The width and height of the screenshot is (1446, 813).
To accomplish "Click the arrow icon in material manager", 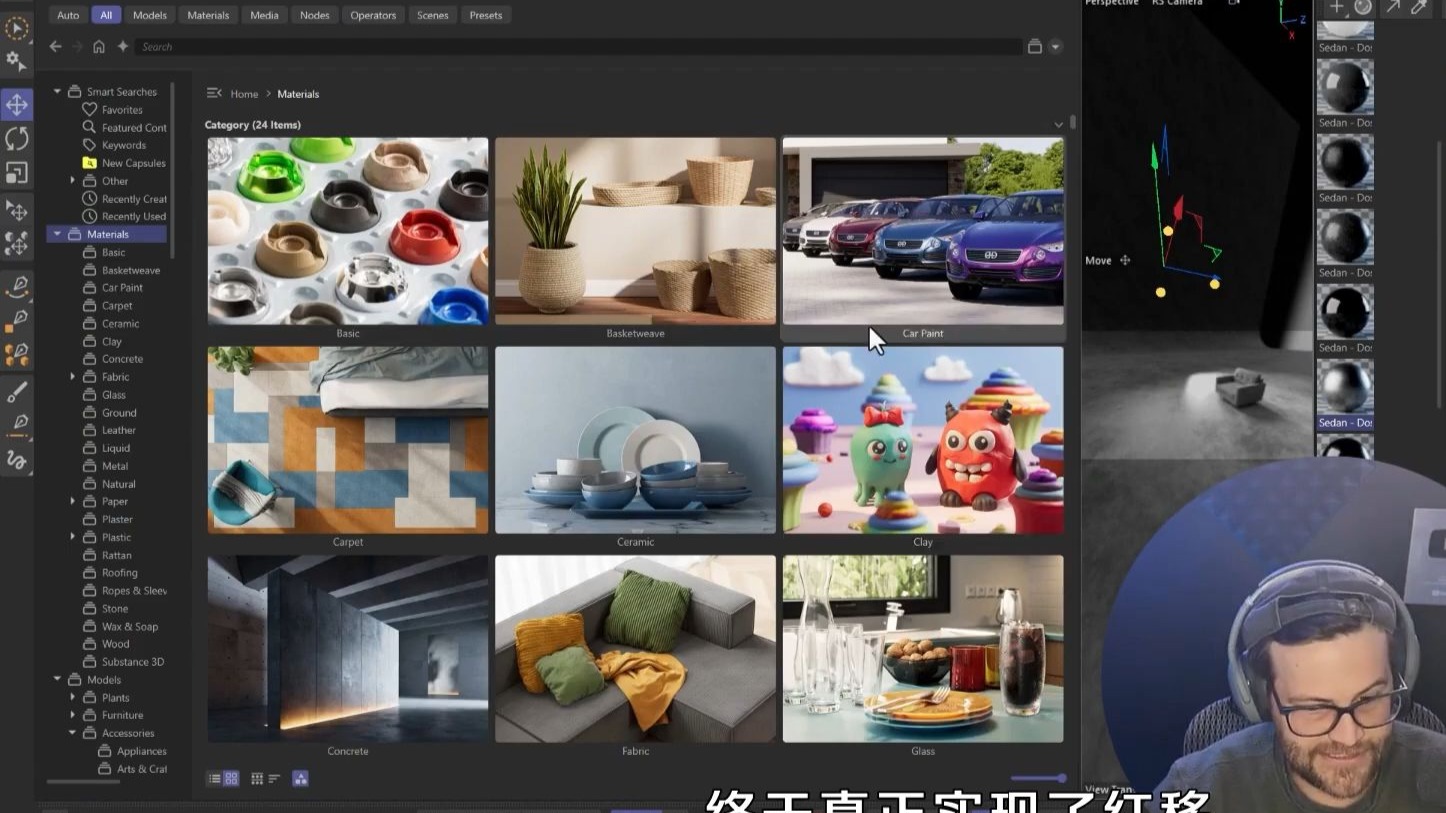I will coord(1391,7).
